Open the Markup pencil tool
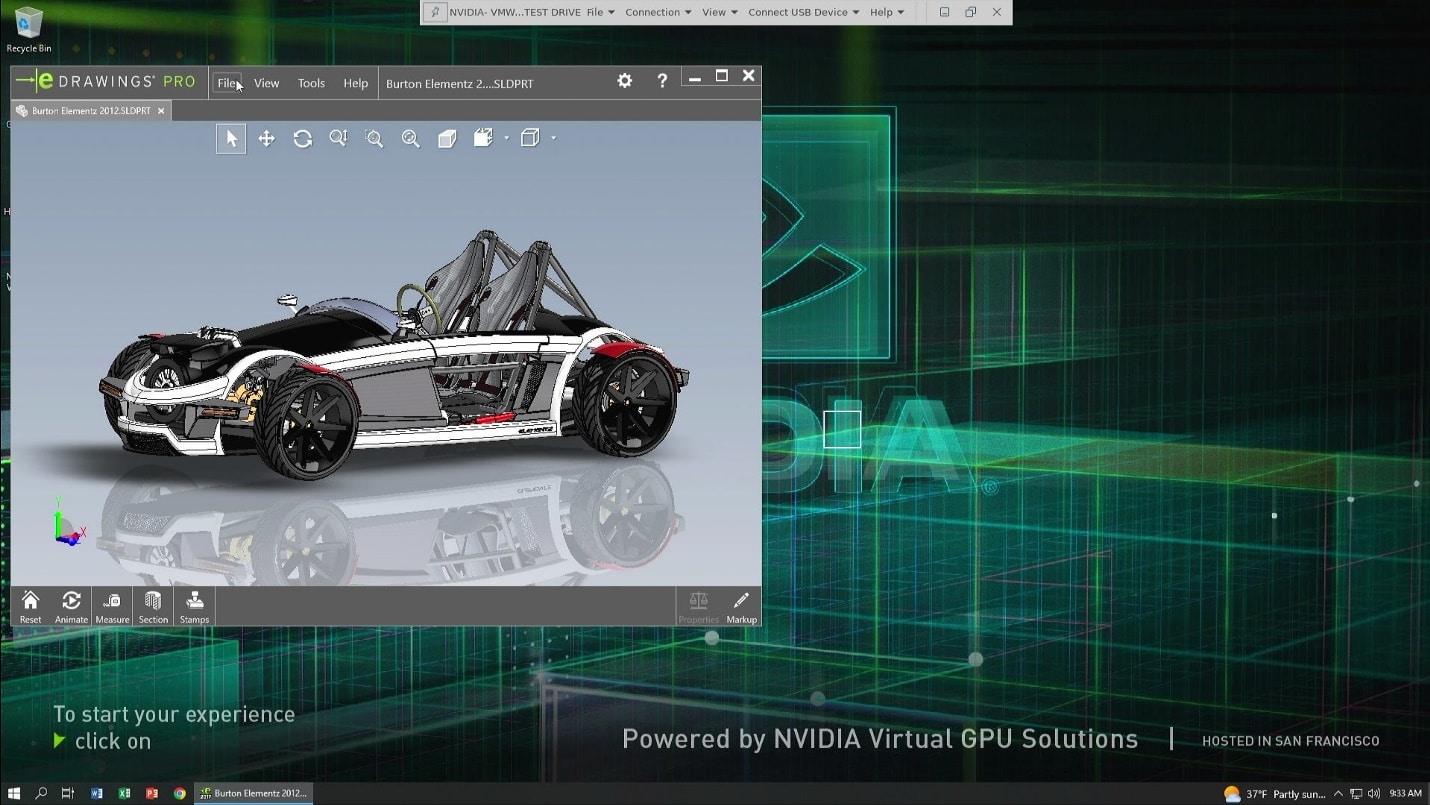Viewport: 1430px width, 805px height. click(x=741, y=606)
